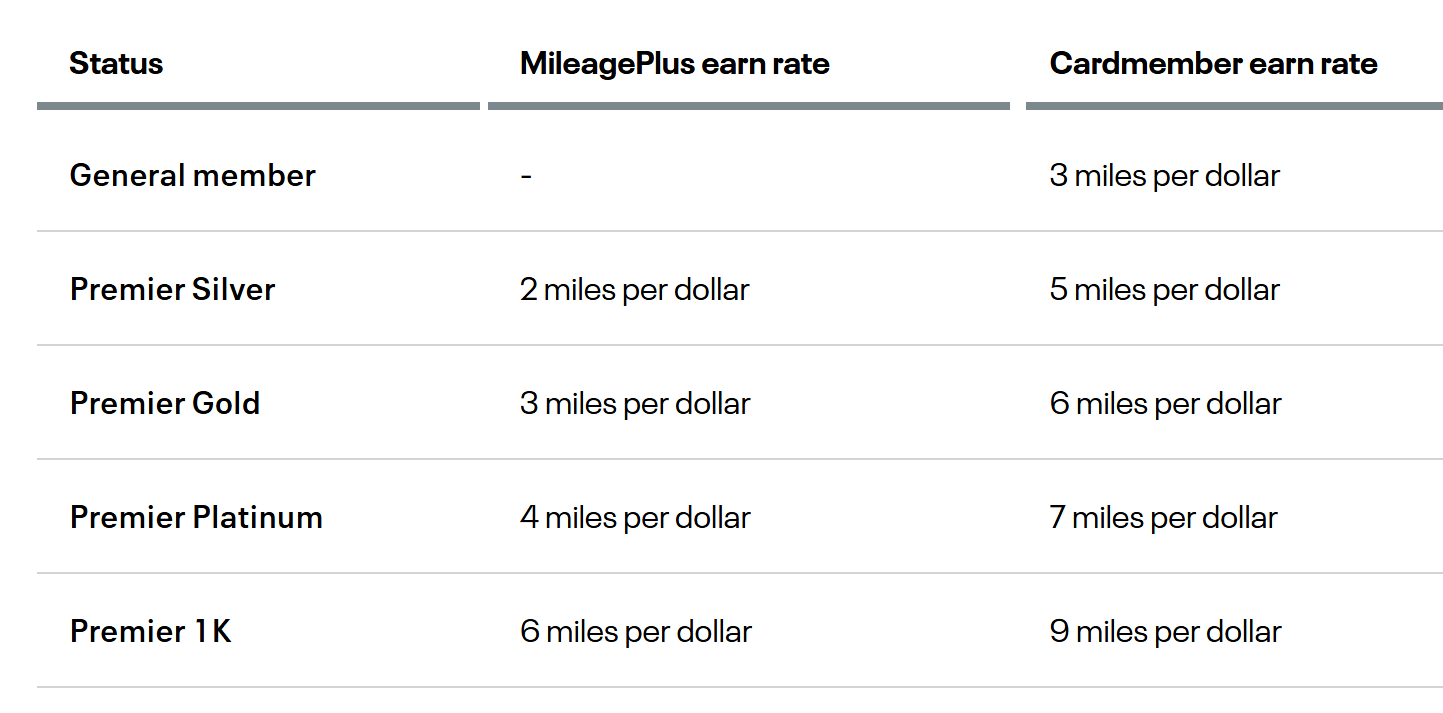This screenshot has height=713, width=1443.
Task: Click the Status column header
Action: [116, 64]
